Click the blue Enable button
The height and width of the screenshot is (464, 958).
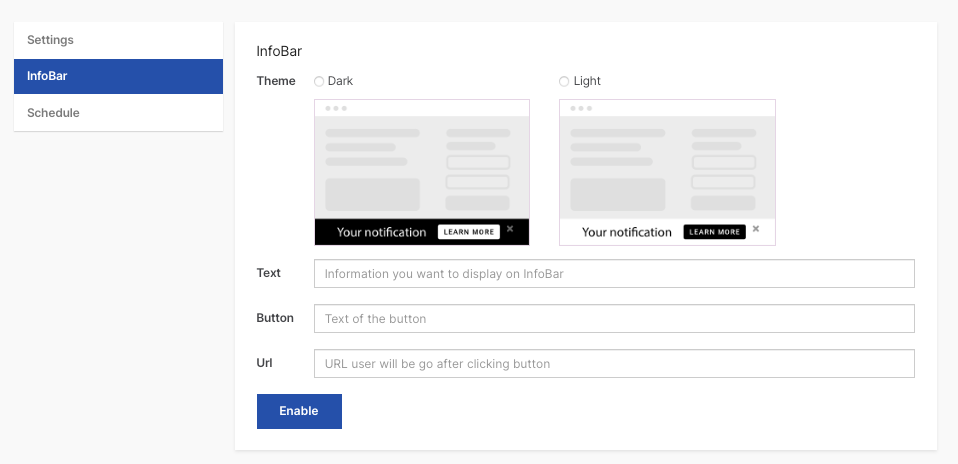(x=299, y=411)
